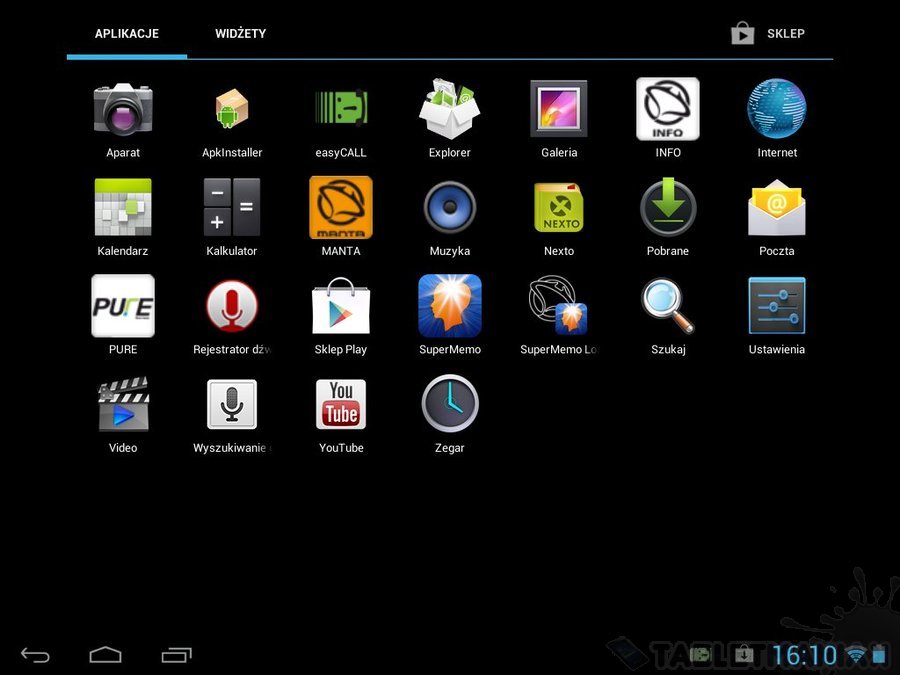Open the SKLEP store button
This screenshot has width=900, height=675.
(768, 33)
